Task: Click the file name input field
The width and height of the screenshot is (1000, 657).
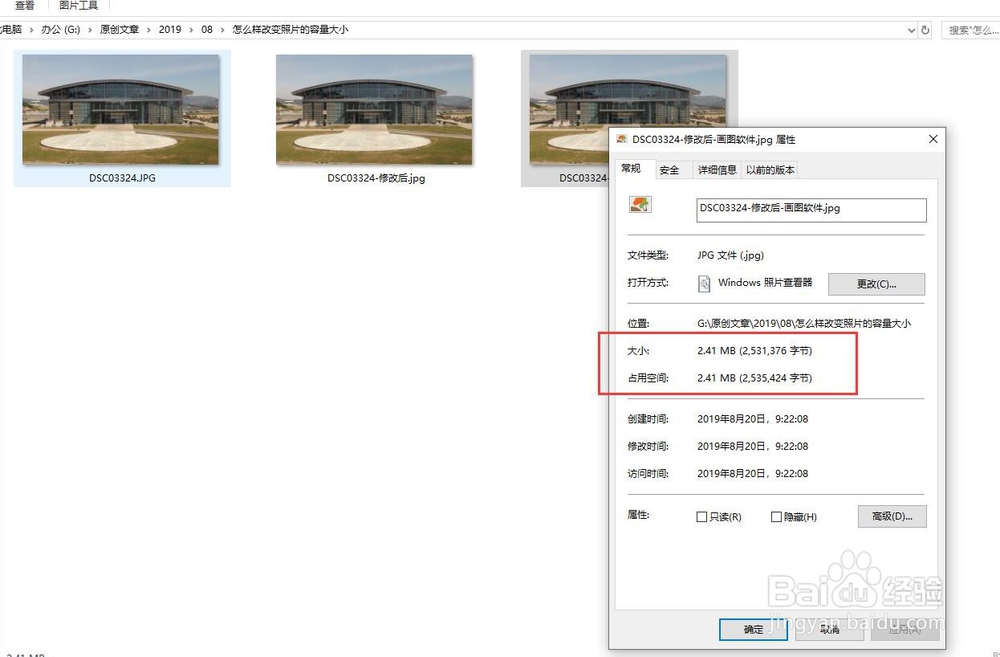Action: click(811, 210)
